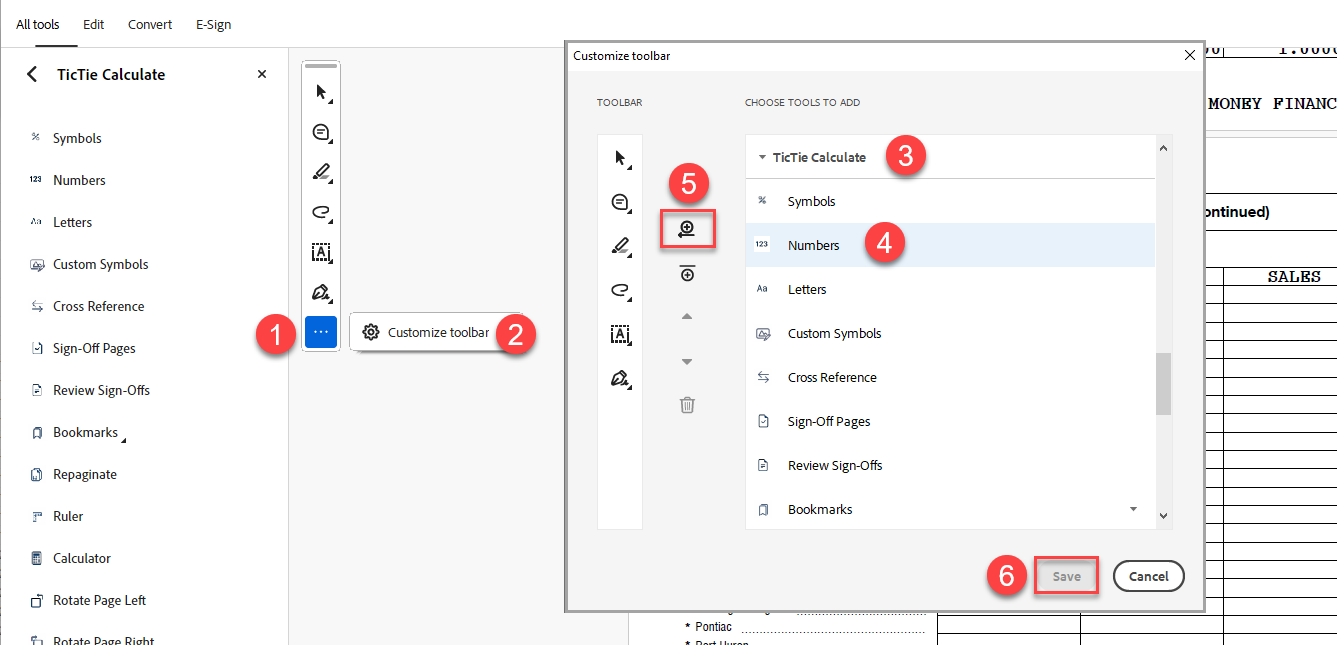1337x645 pixels.
Task: Pick highlighter tool in floating quick toolbar
Action: point(321,172)
